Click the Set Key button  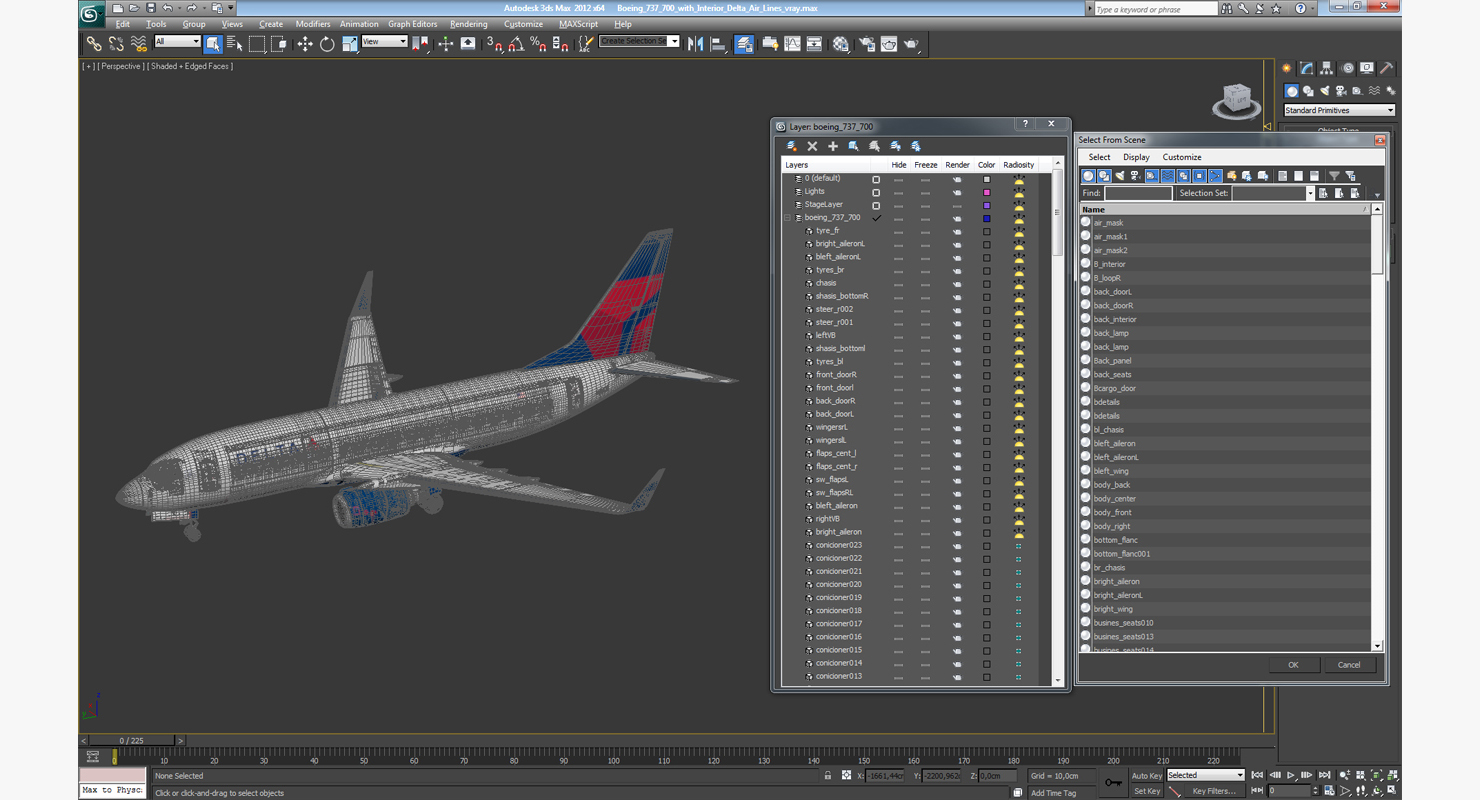point(1146,791)
